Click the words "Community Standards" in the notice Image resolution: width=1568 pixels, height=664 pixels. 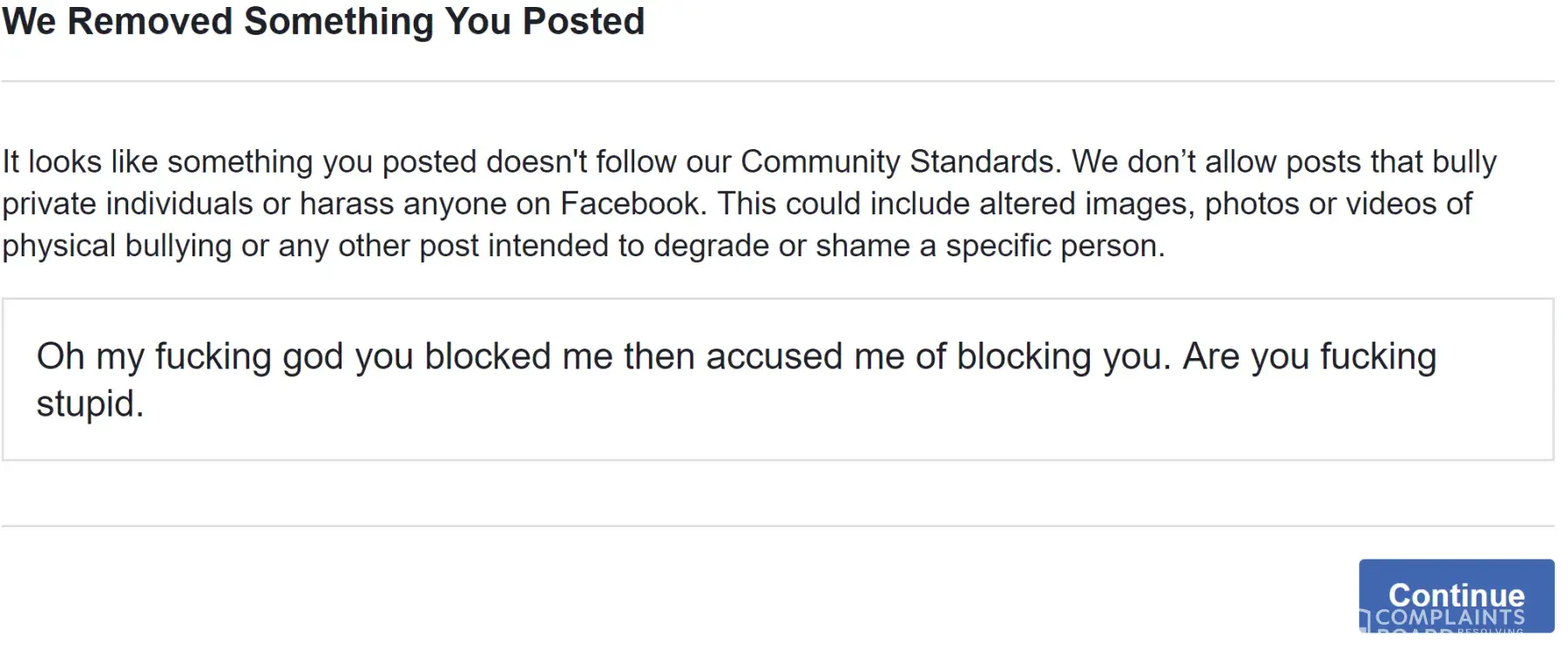898,162
